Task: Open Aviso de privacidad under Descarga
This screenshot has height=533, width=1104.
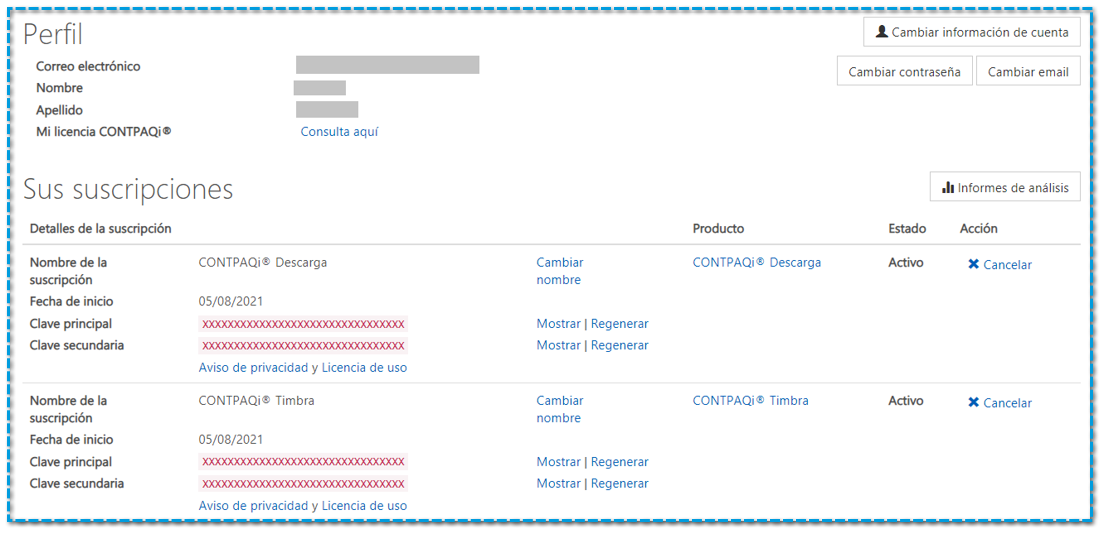Action: click(253, 367)
